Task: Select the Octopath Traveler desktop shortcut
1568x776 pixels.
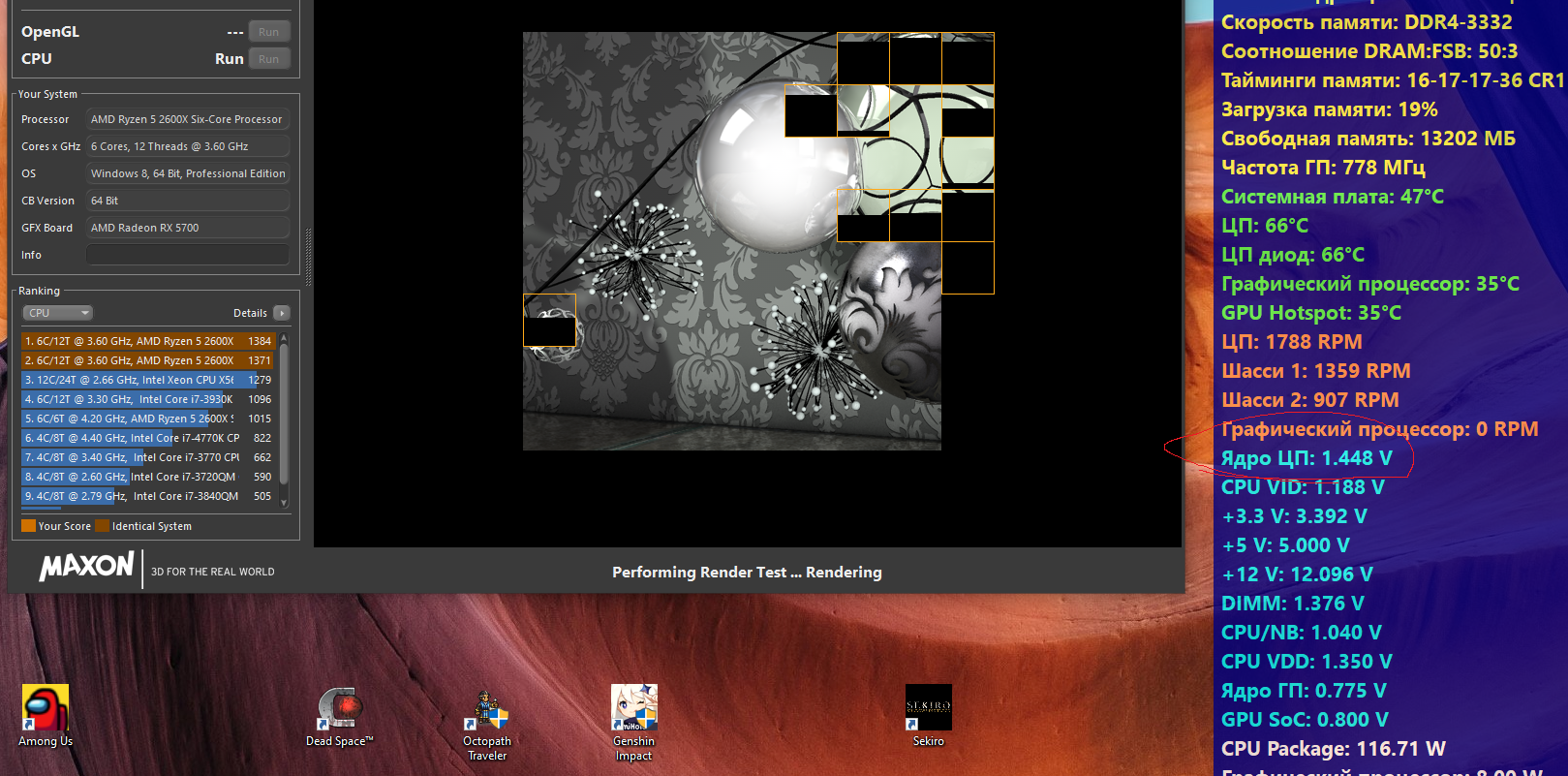Action: (x=487, y=723)
